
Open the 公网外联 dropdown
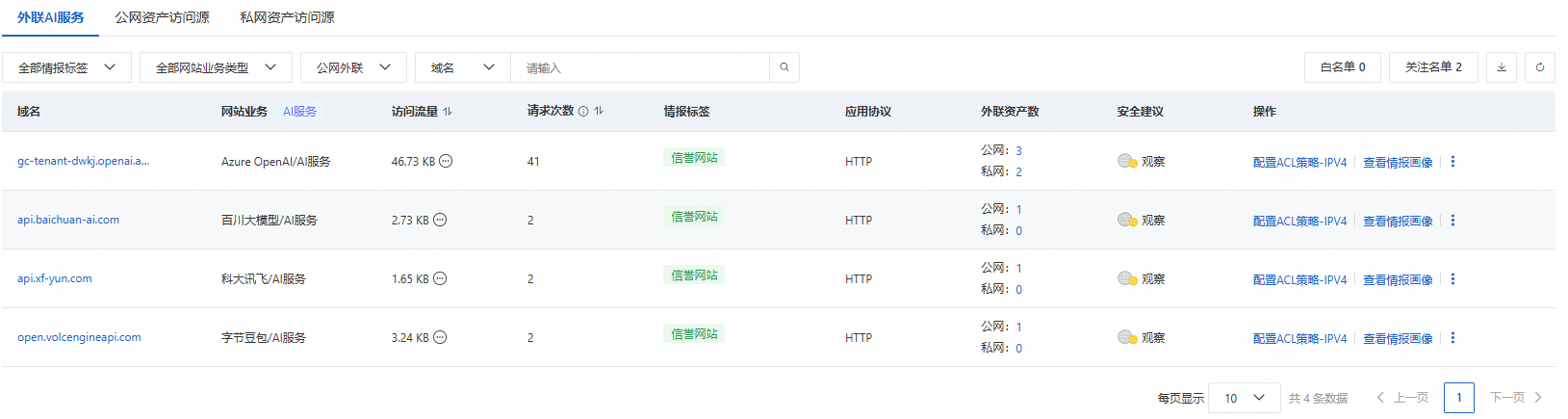pyautogui.click(x=353, y=67)
